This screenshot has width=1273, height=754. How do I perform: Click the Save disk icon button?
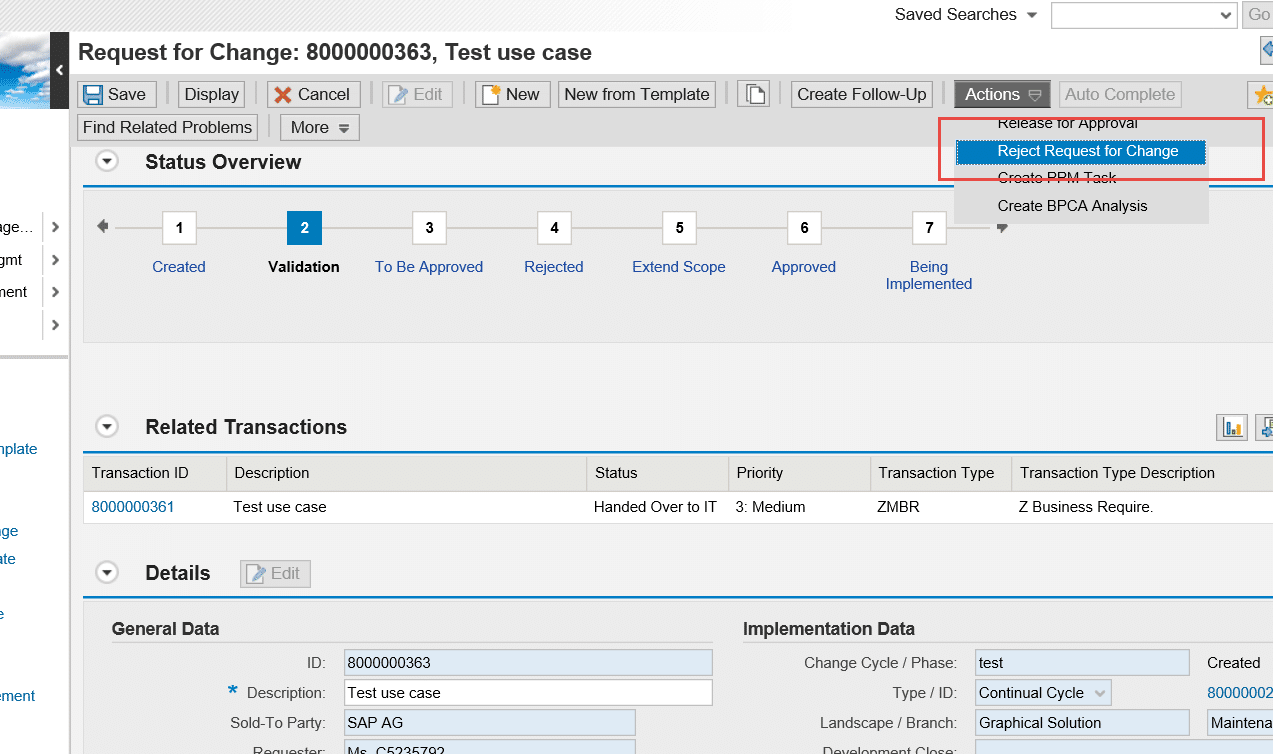click(116, 94)
